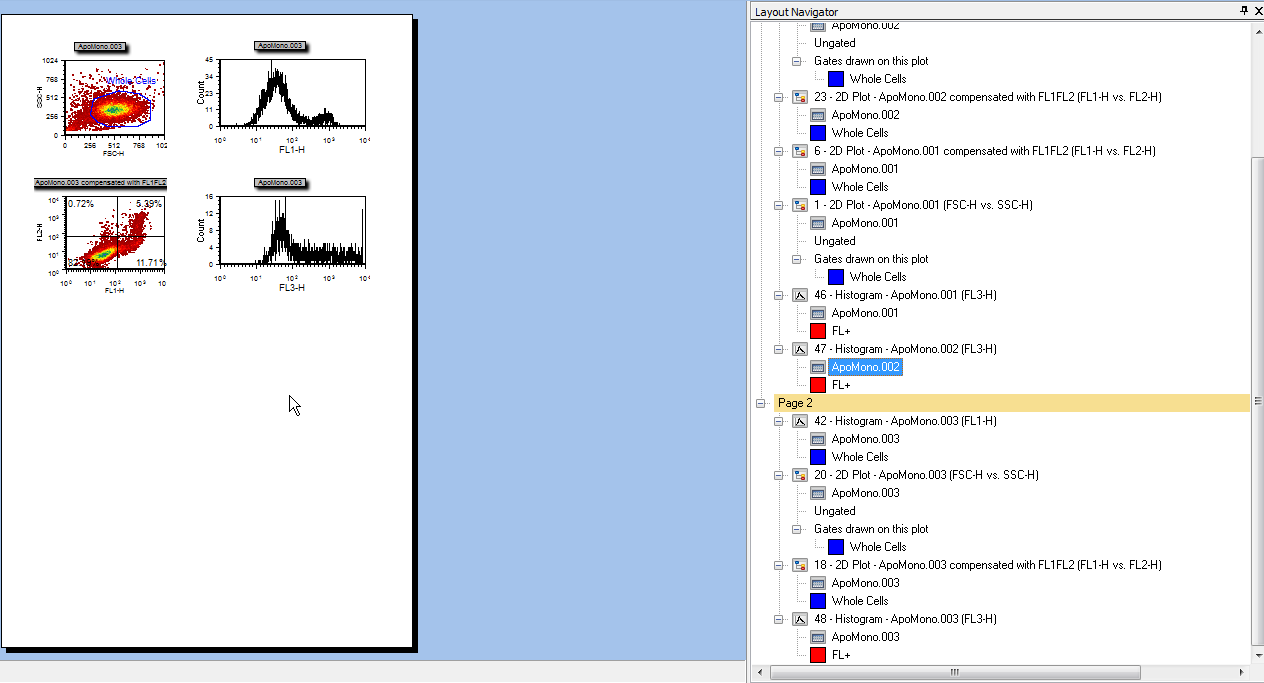Click data file icon of ApoMono.003 under plot 18
The image size is (1264, 683).
(817, 583)
